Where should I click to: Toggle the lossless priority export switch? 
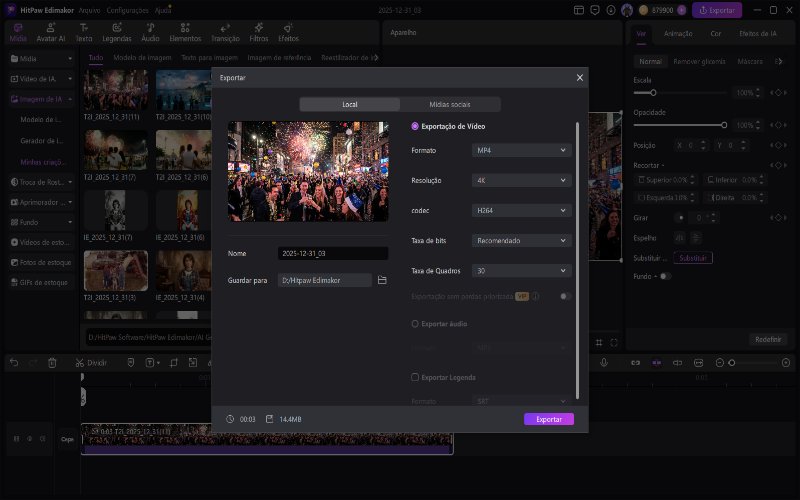click(x=564, y=296)
